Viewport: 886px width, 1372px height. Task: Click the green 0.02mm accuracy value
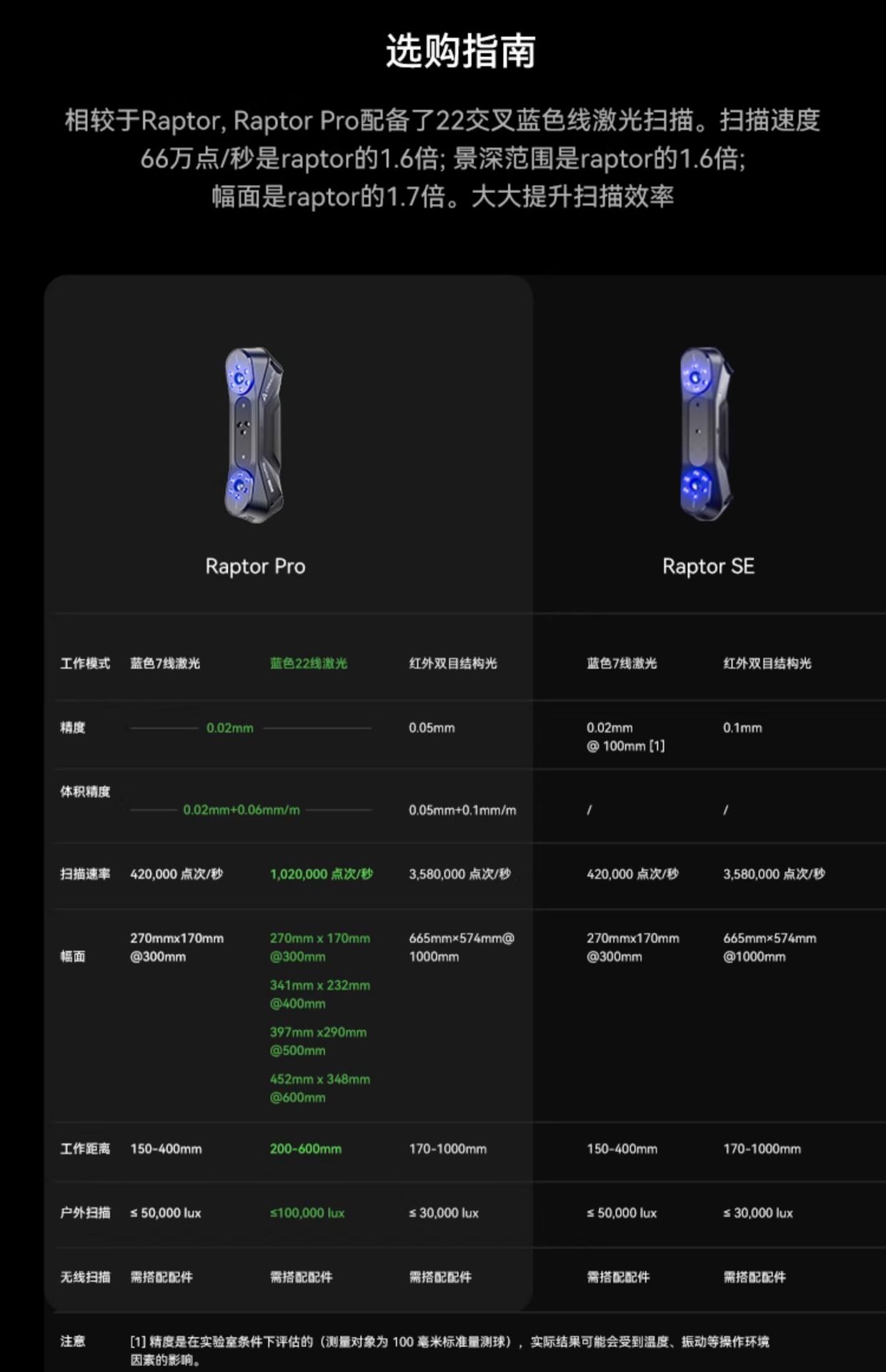coord(230,728)
